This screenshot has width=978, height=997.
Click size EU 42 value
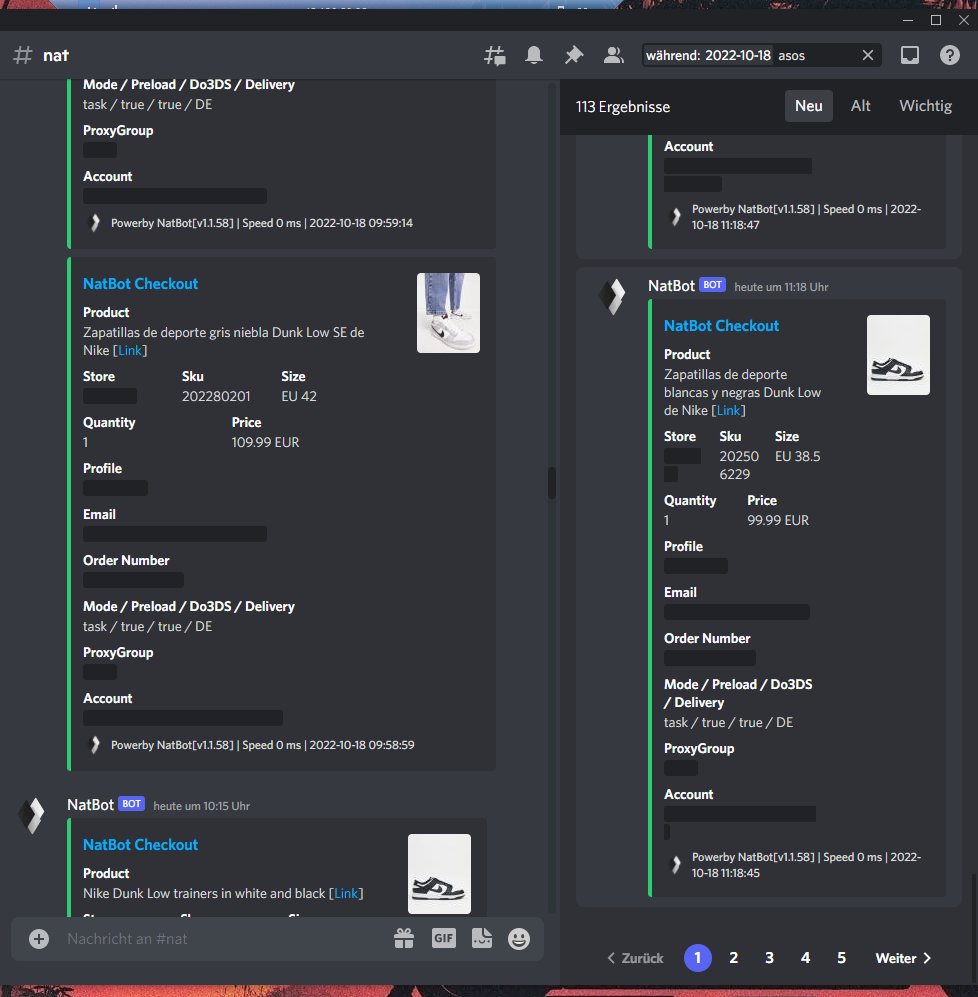pyautogui.click(x=299, y=396)
